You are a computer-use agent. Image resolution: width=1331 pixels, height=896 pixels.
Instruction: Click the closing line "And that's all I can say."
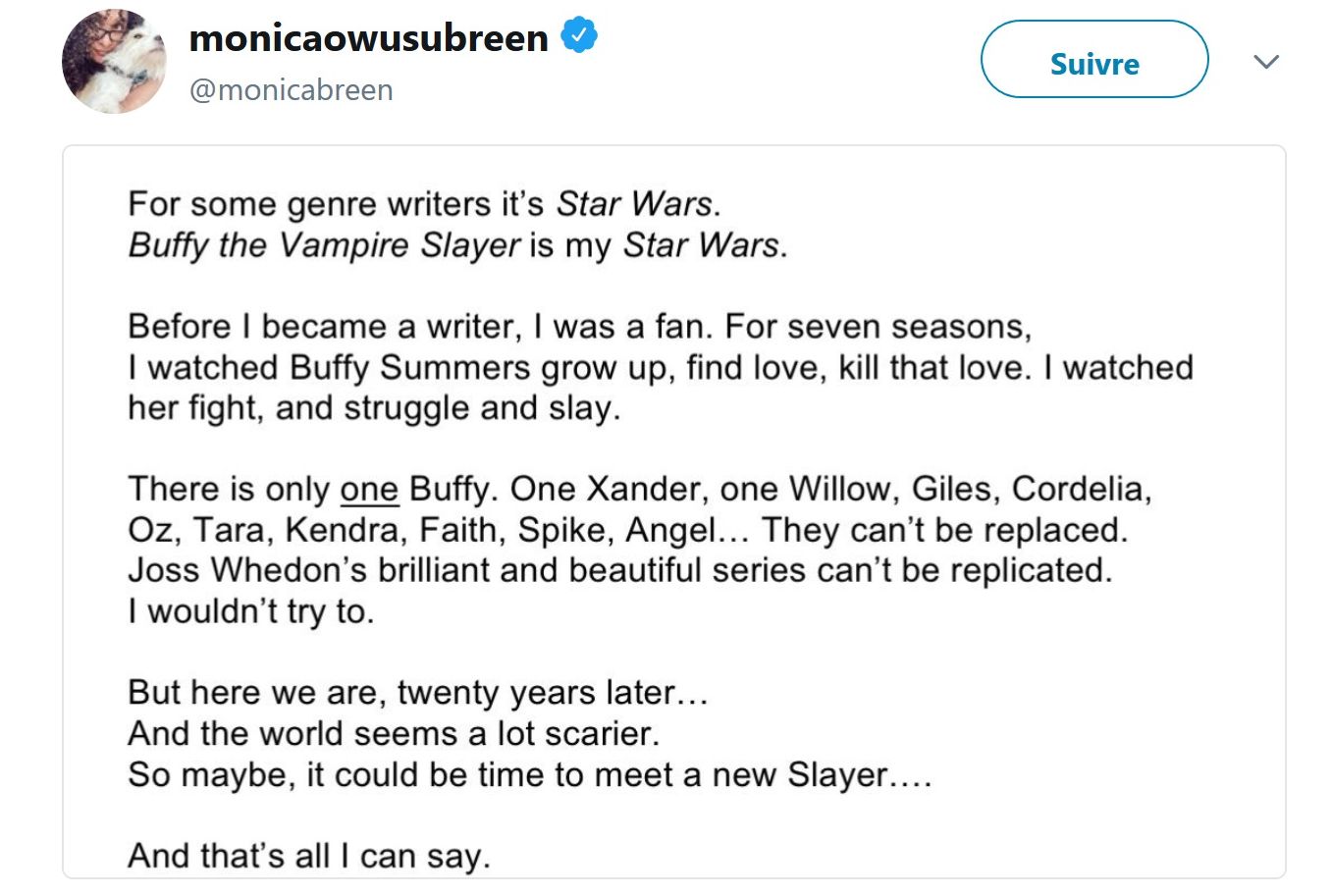pyautogui.click(x=309, y=856)
